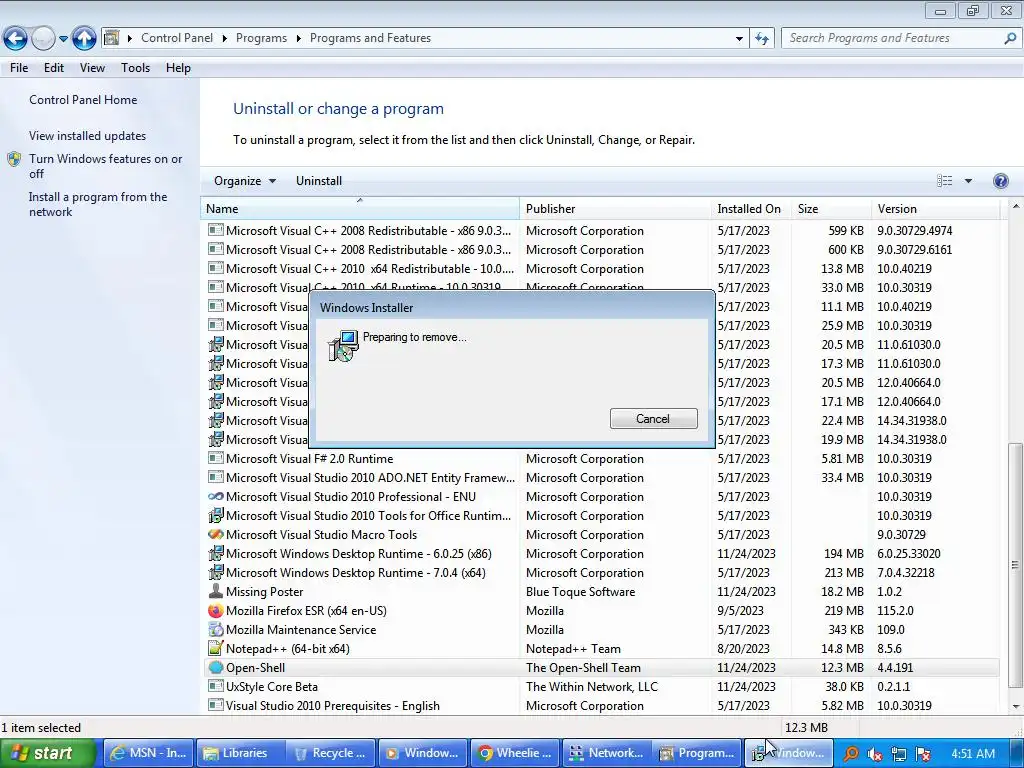Screen dimensions: 1024x768
Task: Open the start button
Action: pyautogui.click(x=48, y=753)
